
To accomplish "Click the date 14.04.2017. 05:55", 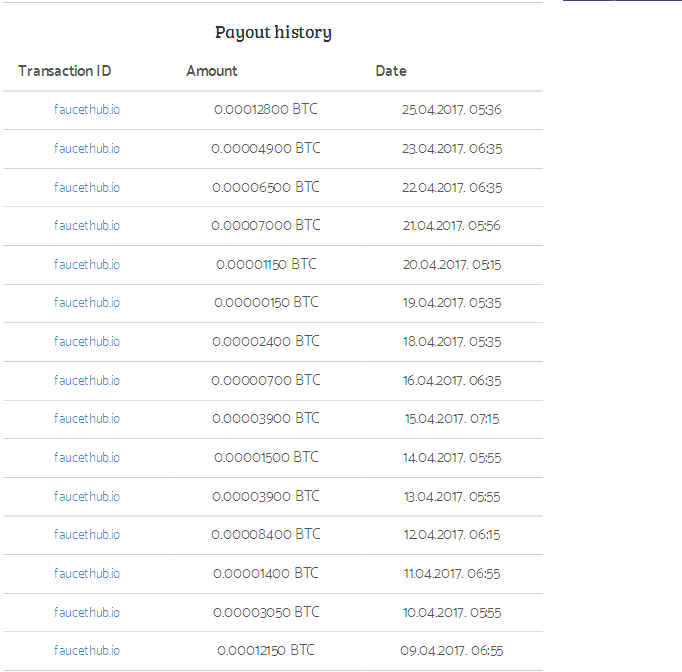I will coord(451,458).
